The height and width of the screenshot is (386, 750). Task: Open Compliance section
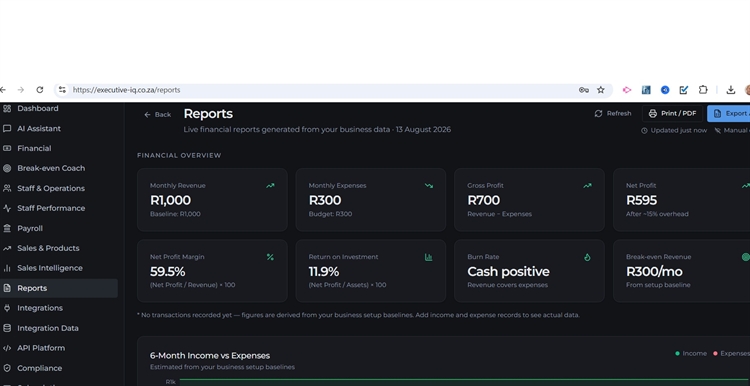coord(39,368)
